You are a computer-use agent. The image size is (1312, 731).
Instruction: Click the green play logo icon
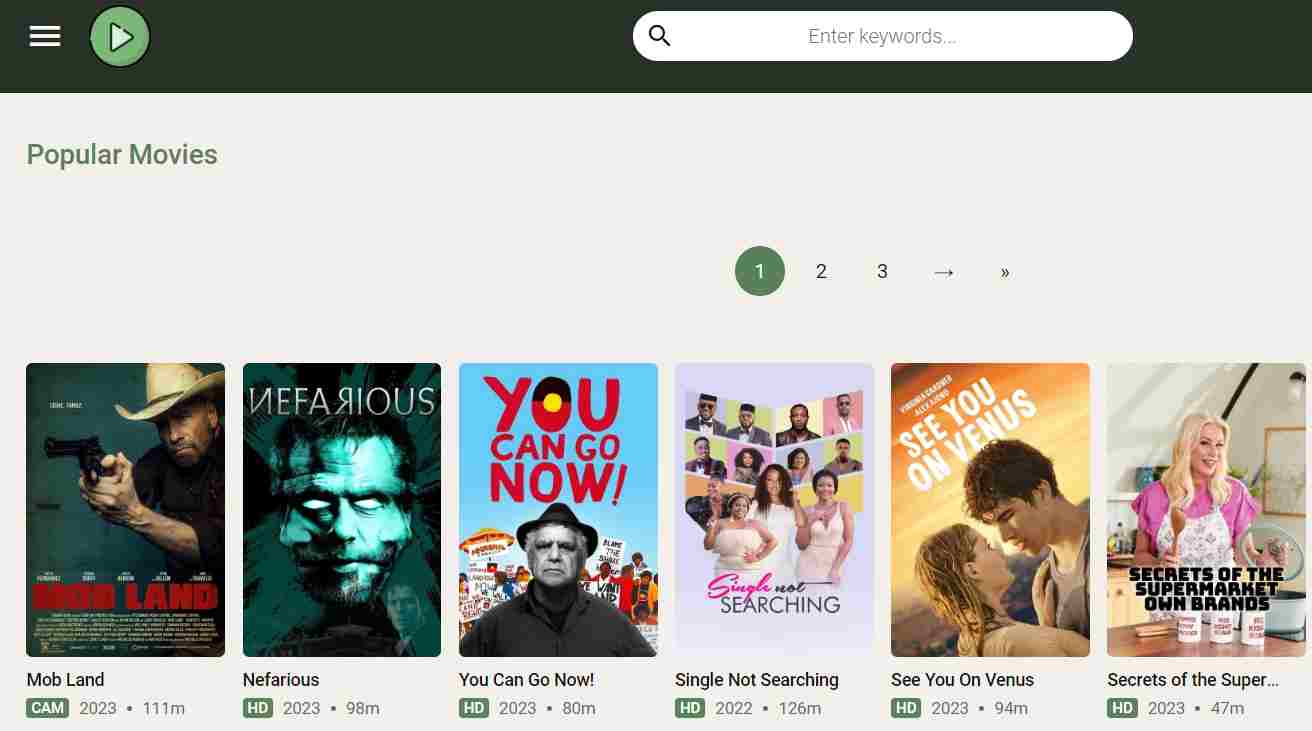pos(120,37)
